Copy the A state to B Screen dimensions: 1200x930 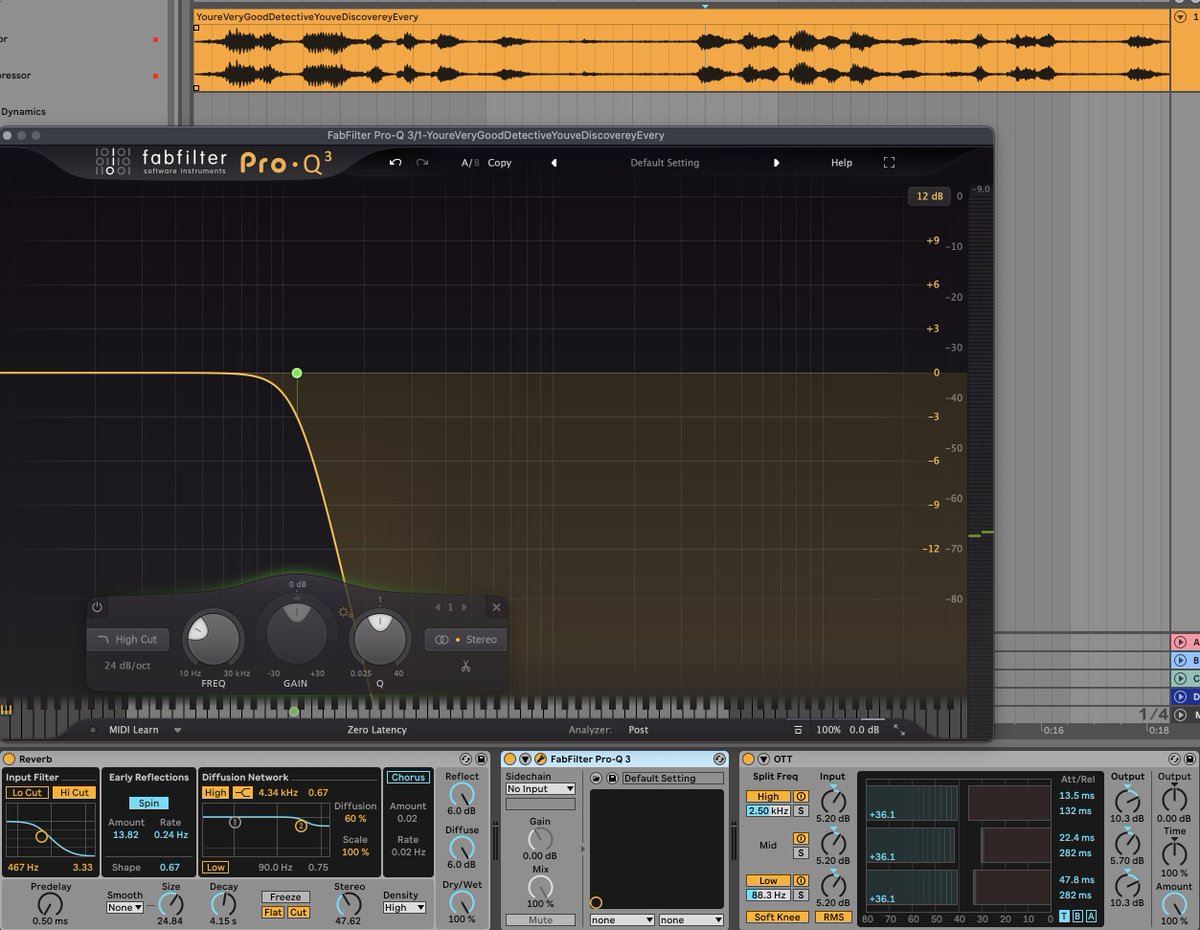[x=500, y=163]
